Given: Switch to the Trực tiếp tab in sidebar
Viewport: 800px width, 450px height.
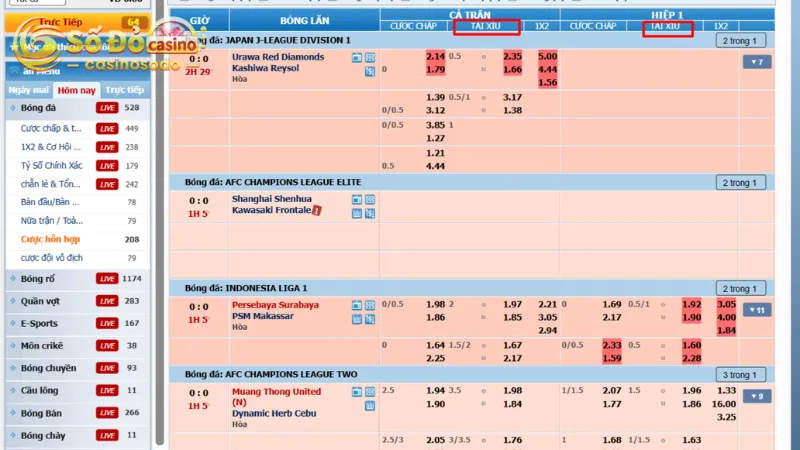Looking at the screenshot, I should pyautogui.click(x=125, y=90).
